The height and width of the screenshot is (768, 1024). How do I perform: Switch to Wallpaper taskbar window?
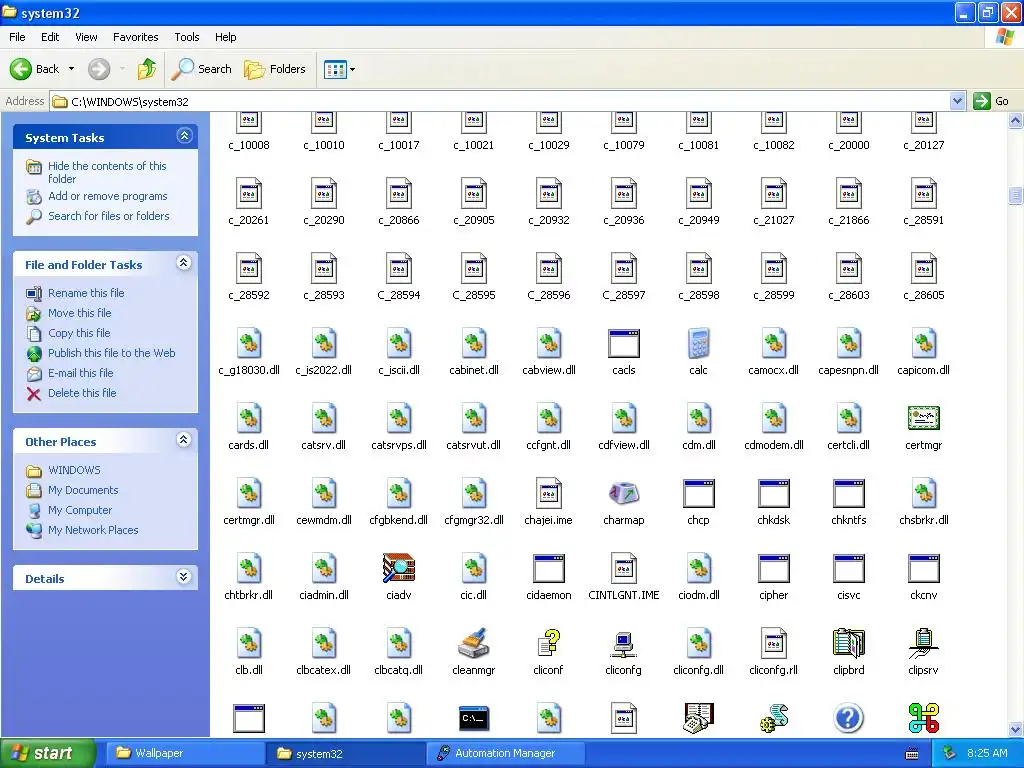(x=185, y=753)
